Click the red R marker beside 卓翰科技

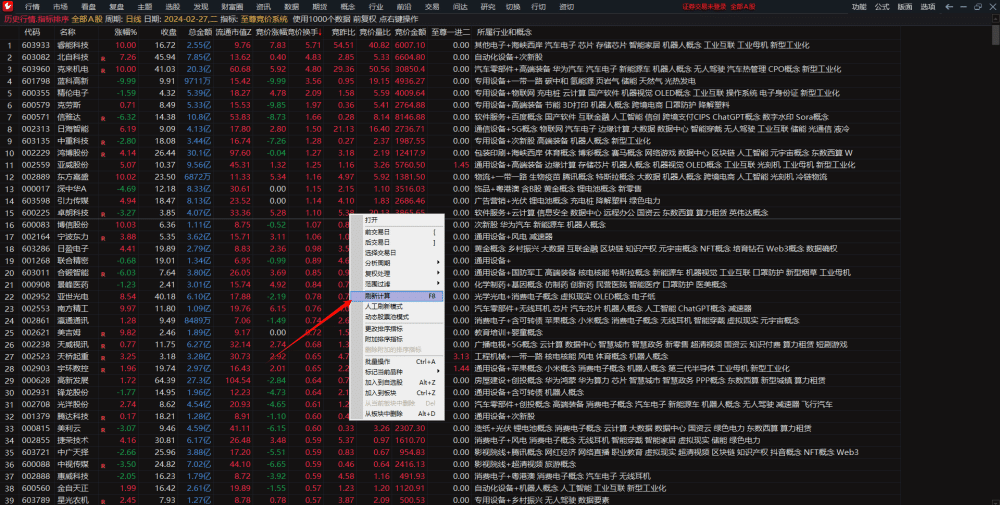pyautogui.click(x=103, y=214)
